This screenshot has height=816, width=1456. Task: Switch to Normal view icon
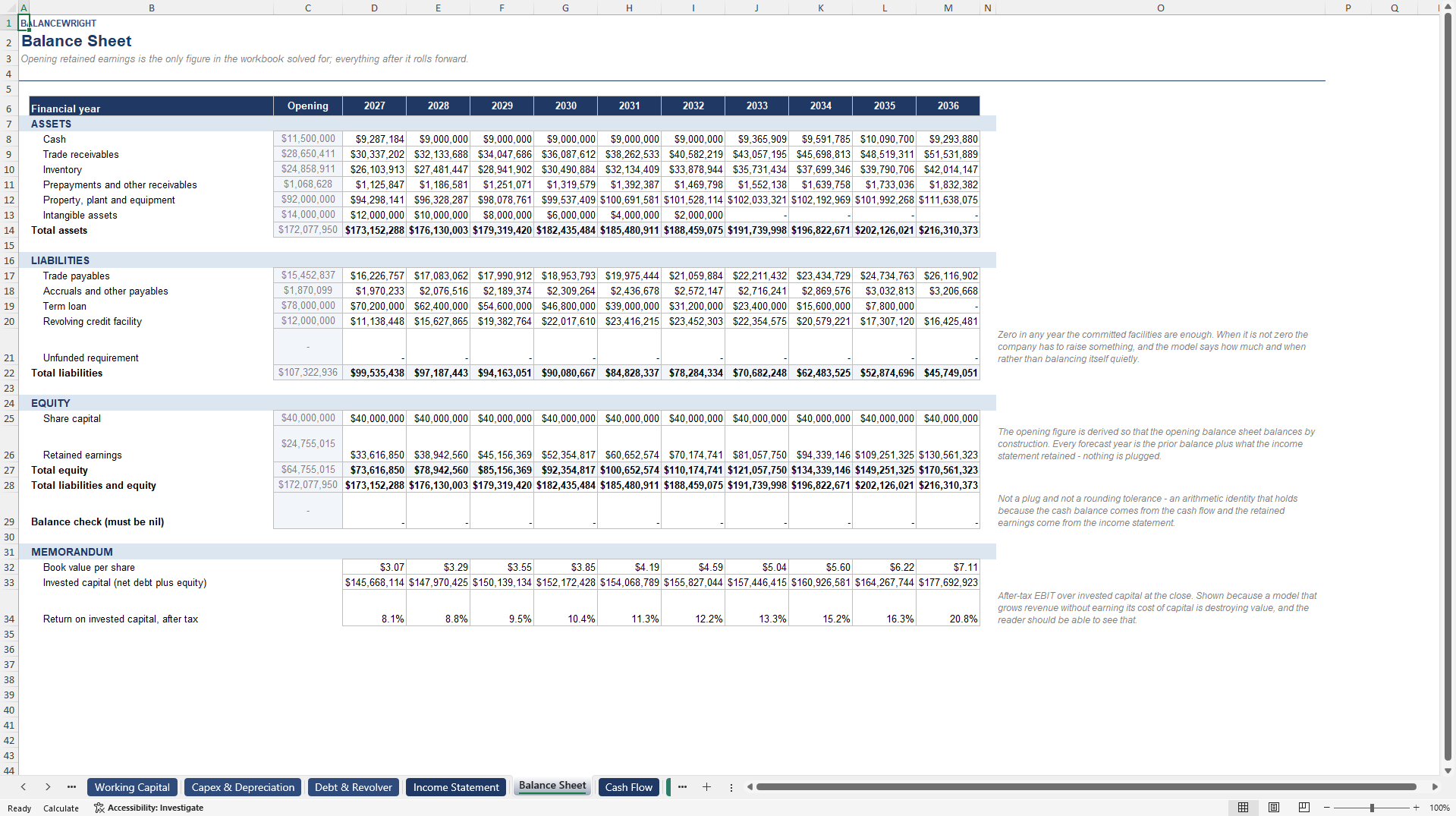pos(1243,808)
